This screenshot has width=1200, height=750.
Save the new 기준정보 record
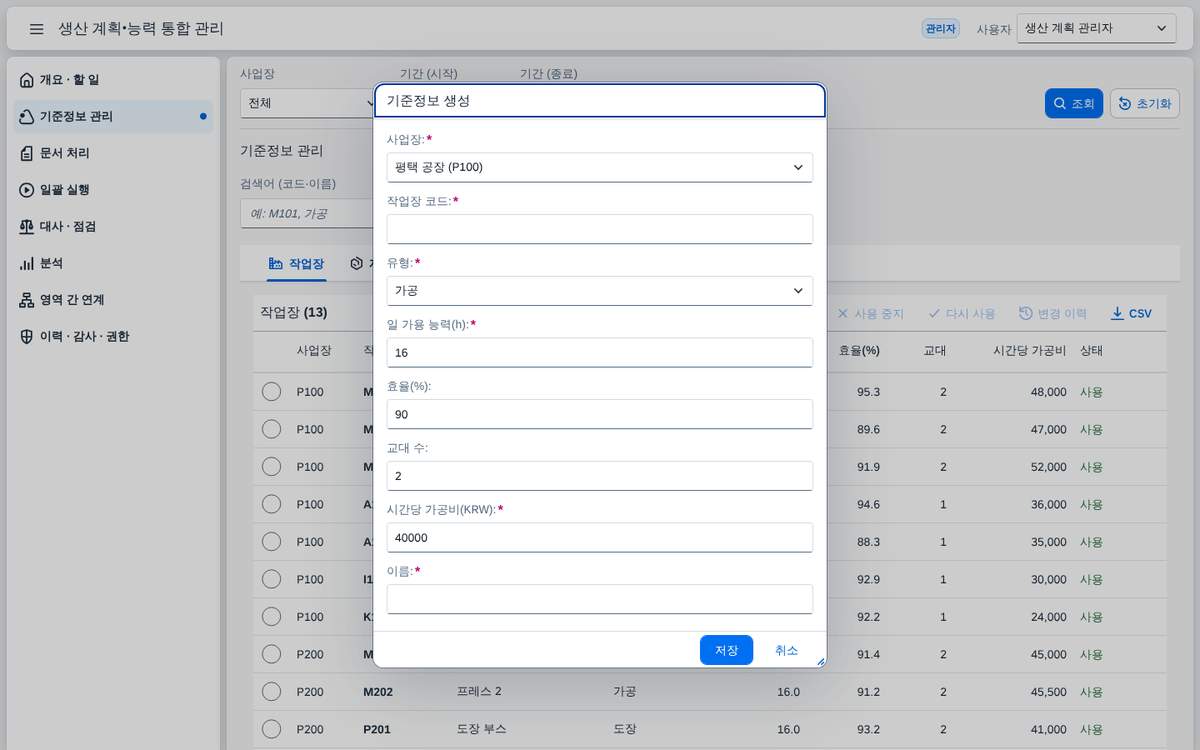pyautogui.click(x=726, y=650)
